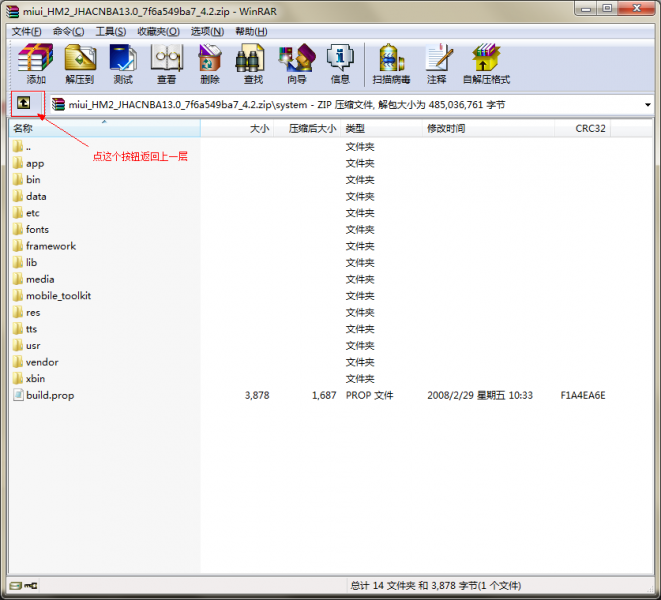Open the 向导 (Wizard) toolbar icon

click(x=297, y=57)
